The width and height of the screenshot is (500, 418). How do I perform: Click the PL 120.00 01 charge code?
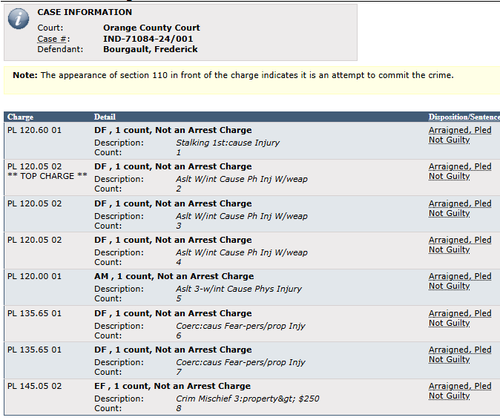pos(34,276)
